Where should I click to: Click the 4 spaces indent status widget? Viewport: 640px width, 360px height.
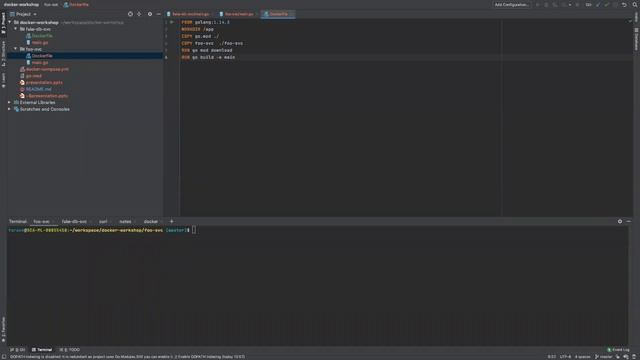point(582,357)
